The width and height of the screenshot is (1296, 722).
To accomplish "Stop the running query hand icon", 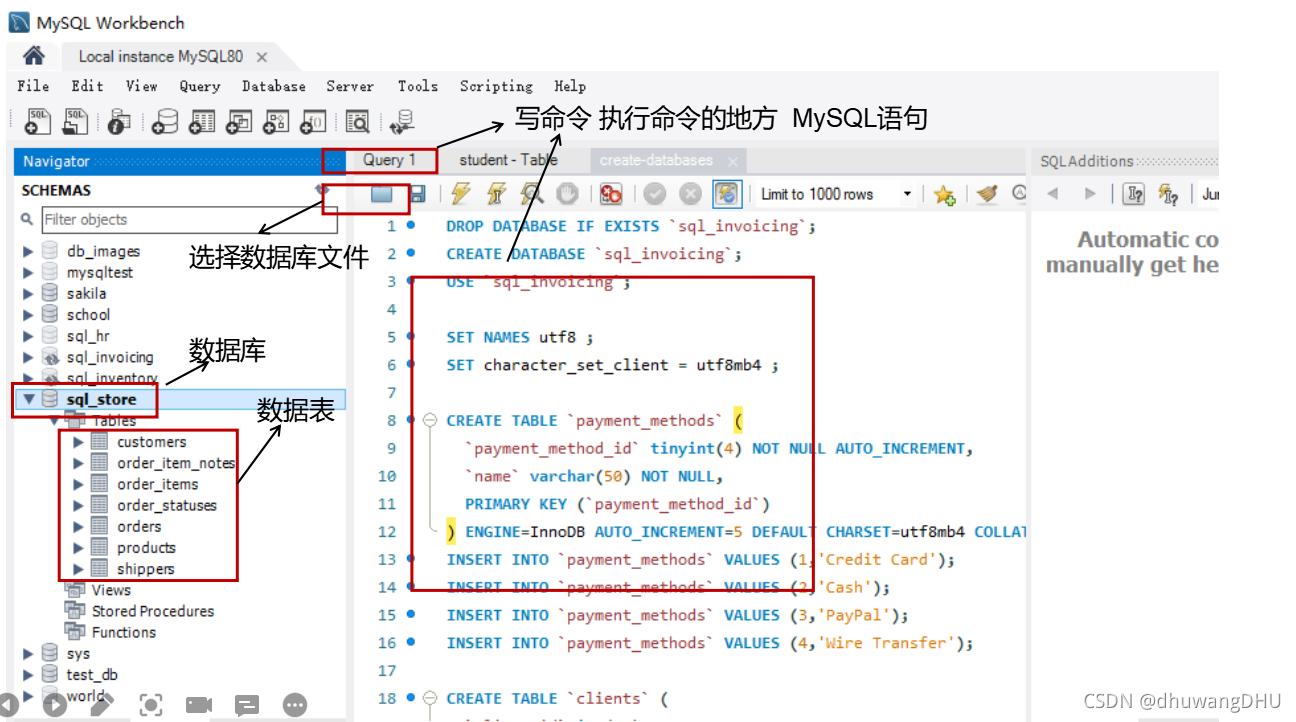I will click(567, 194).
